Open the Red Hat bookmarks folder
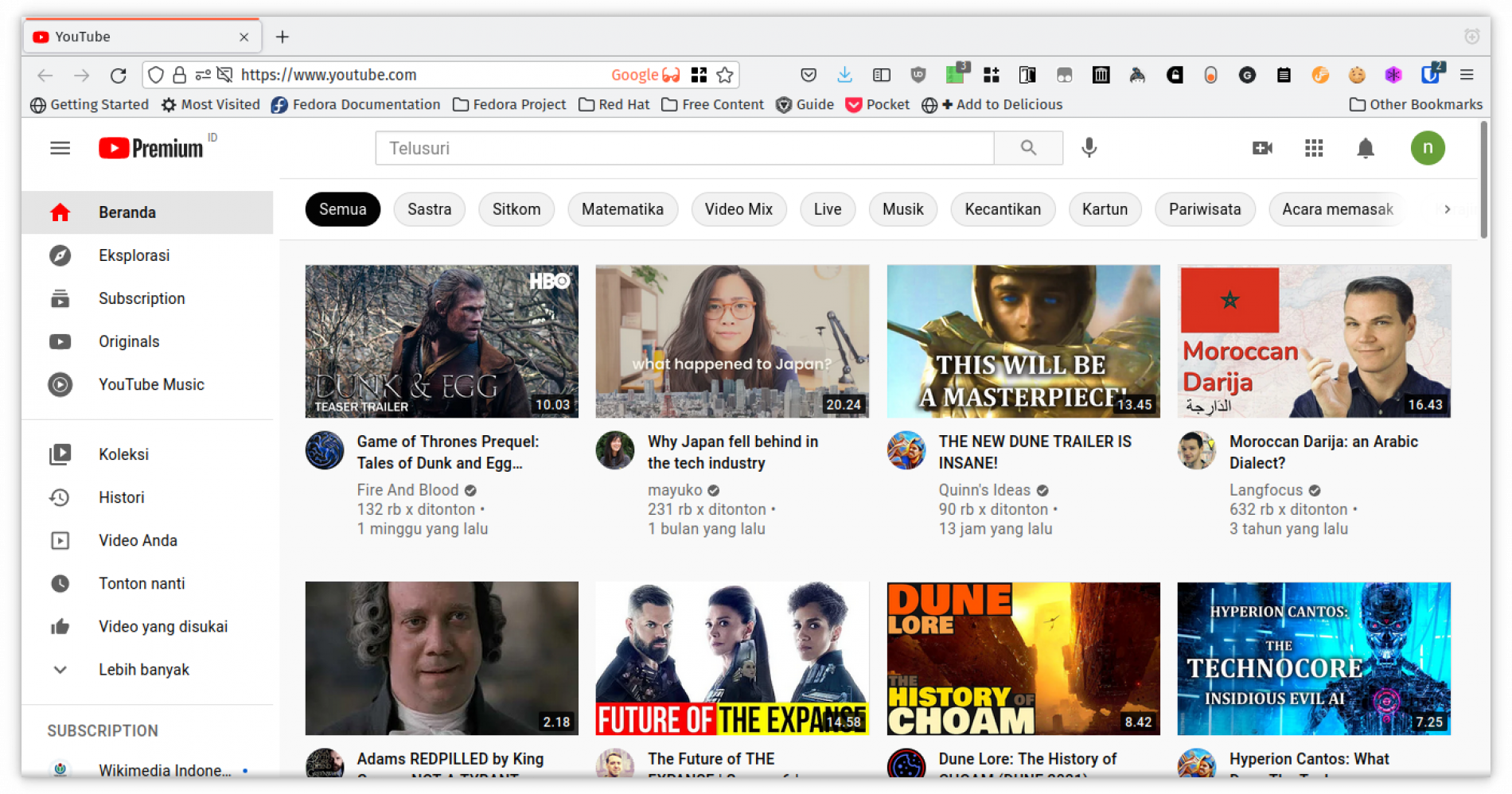 pos(614,104)
